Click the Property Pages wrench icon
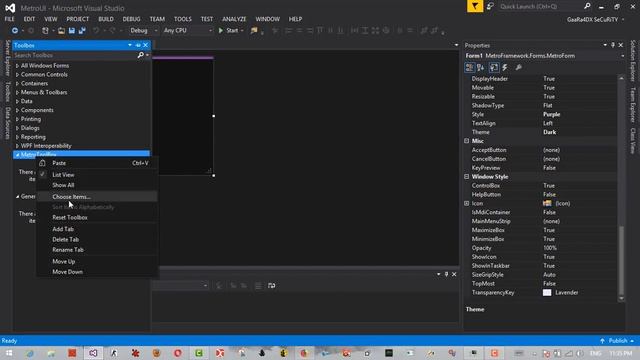 [518, 68]
